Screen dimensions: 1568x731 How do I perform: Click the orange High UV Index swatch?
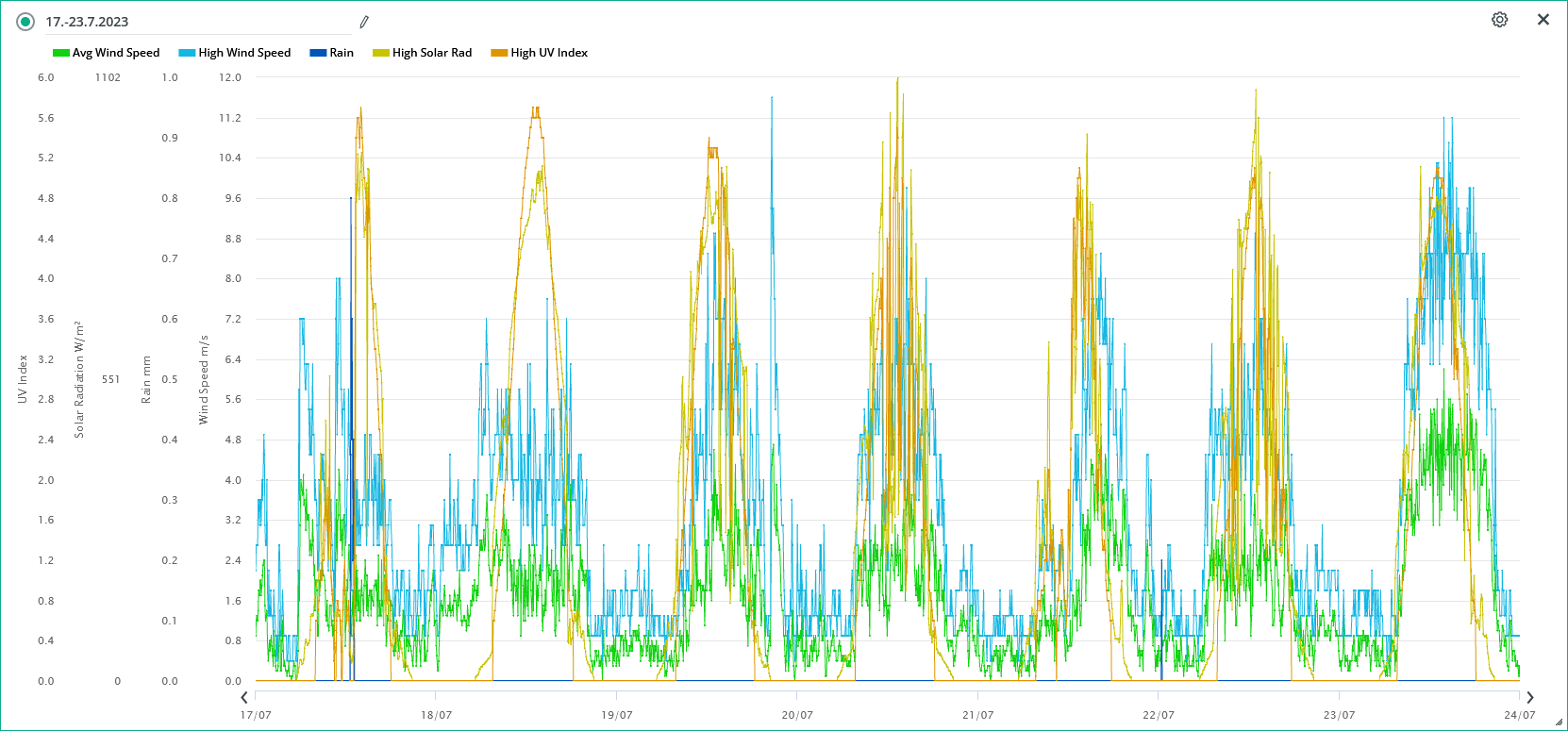pos(499,53)
